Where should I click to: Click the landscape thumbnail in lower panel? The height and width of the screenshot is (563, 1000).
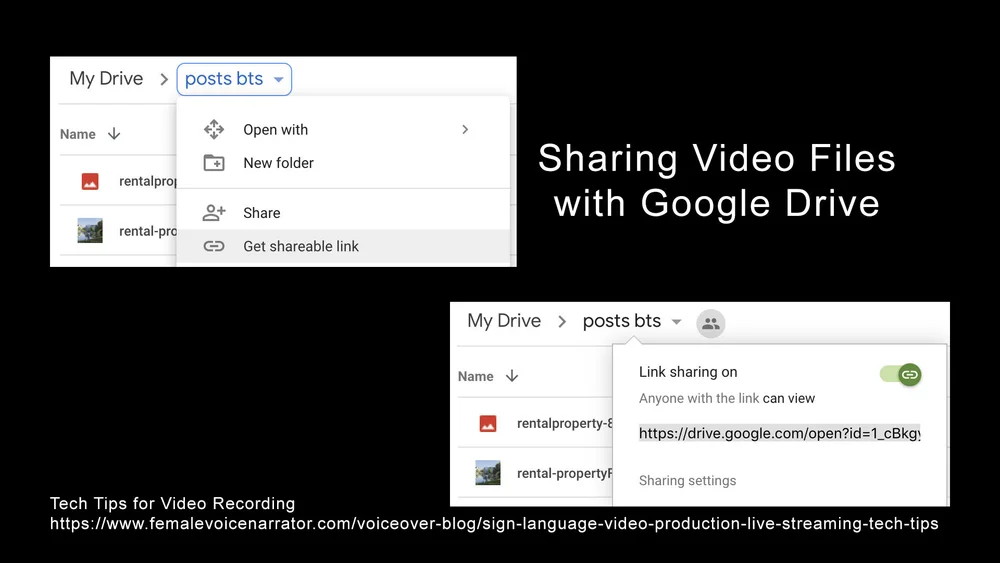pos(488,473)
